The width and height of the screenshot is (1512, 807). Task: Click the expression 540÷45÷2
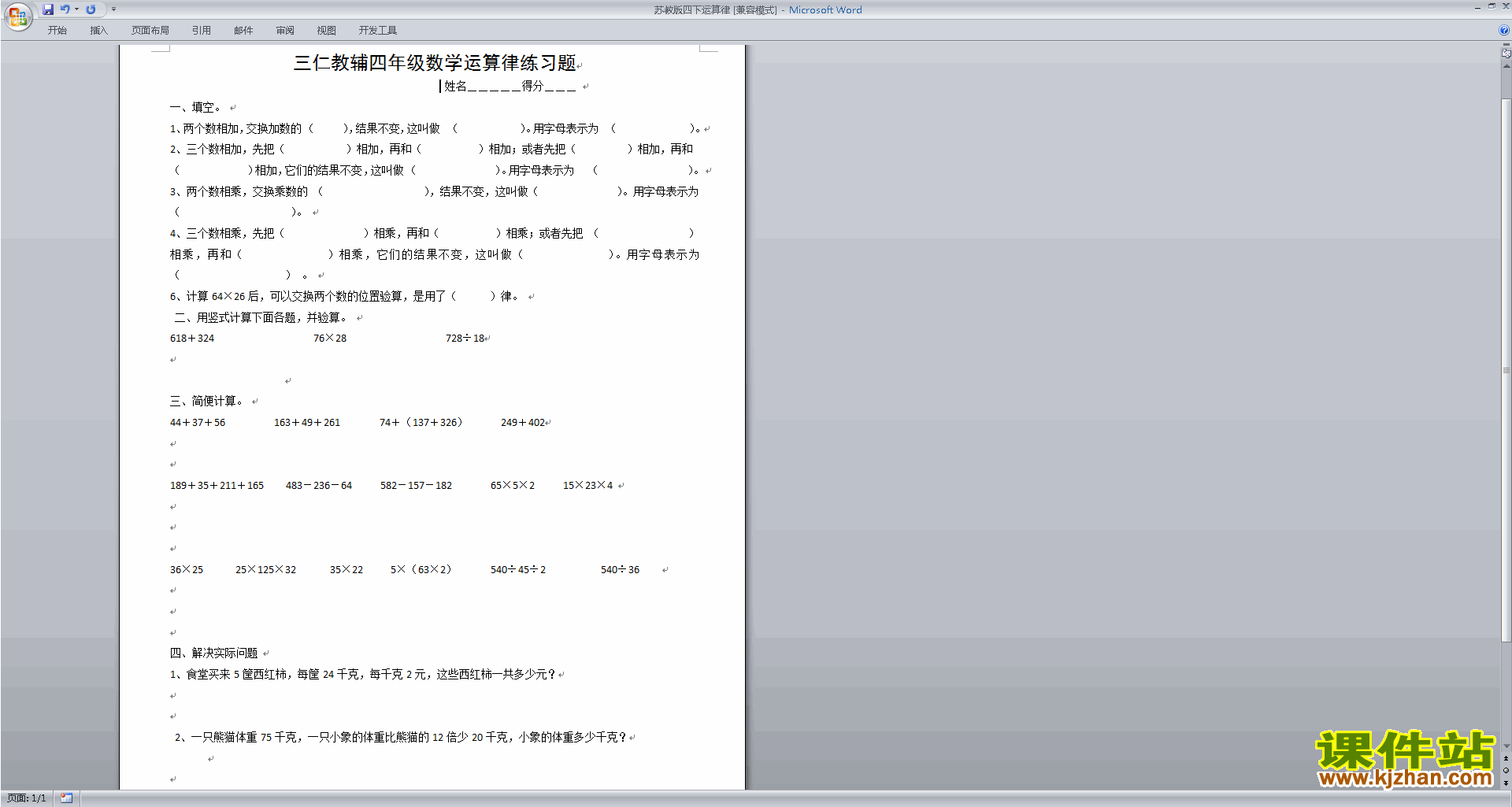(x=518, y=570)
